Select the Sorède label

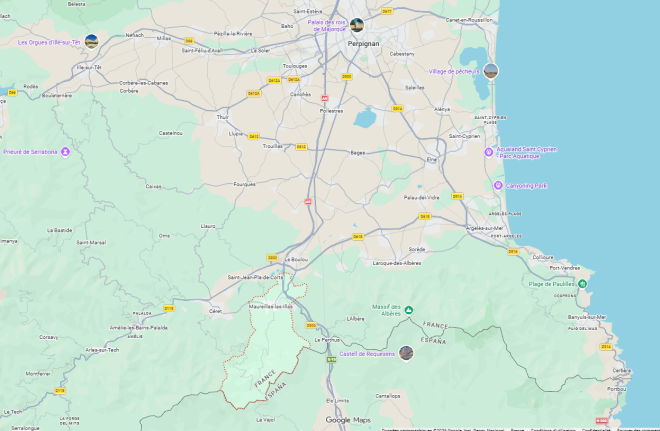click(417, 249)
